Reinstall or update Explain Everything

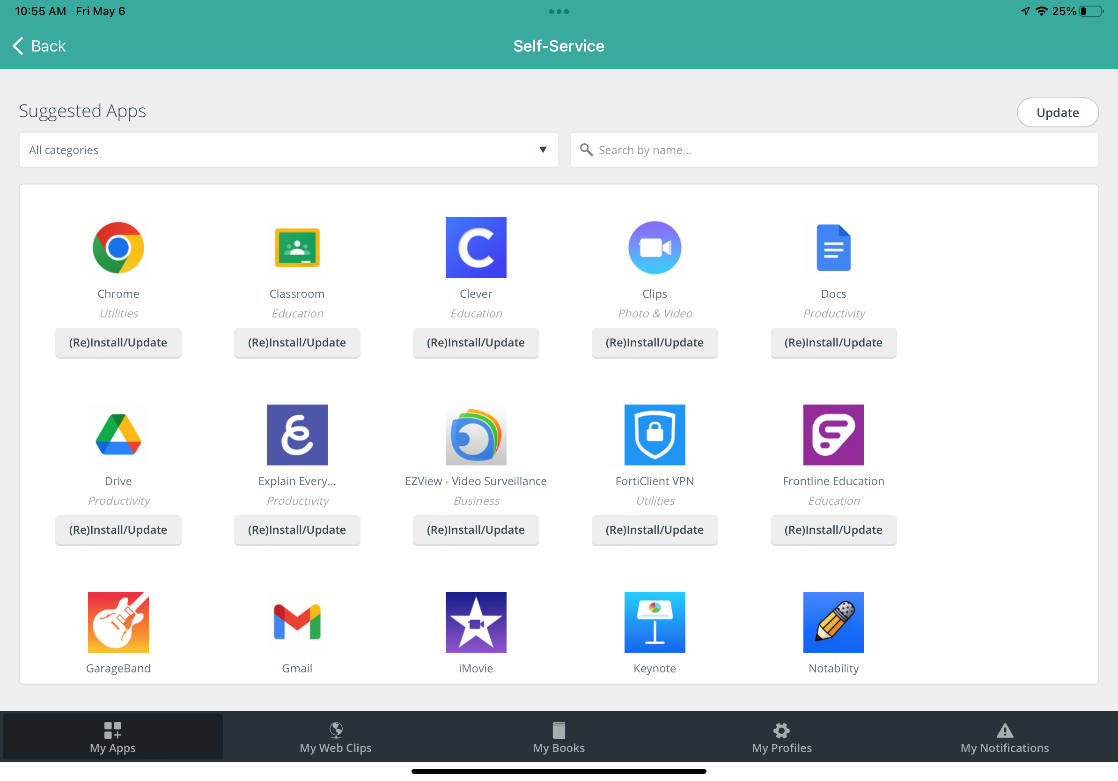coord(297,530)
